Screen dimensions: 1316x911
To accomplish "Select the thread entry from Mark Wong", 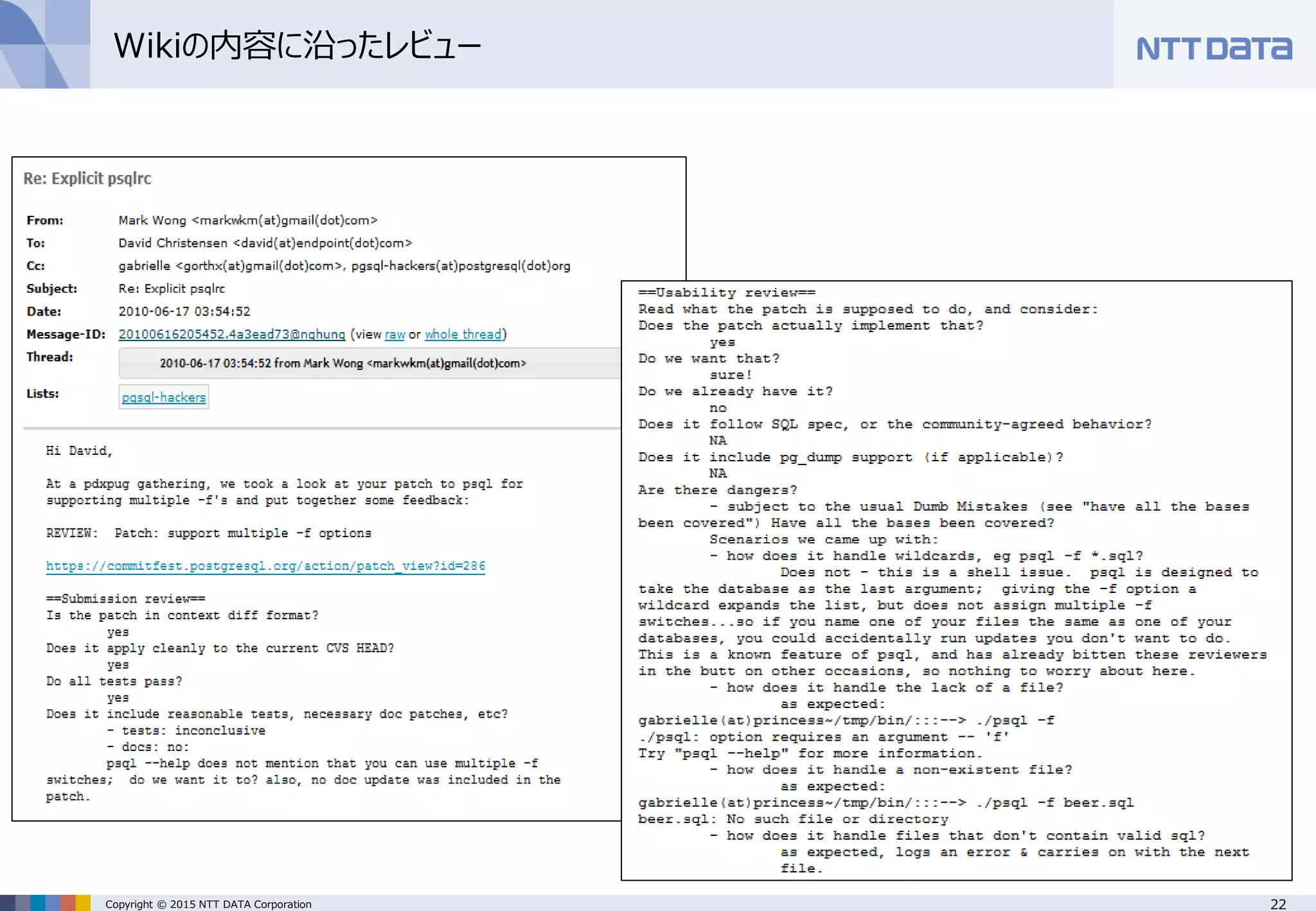I will click(371, 364).
